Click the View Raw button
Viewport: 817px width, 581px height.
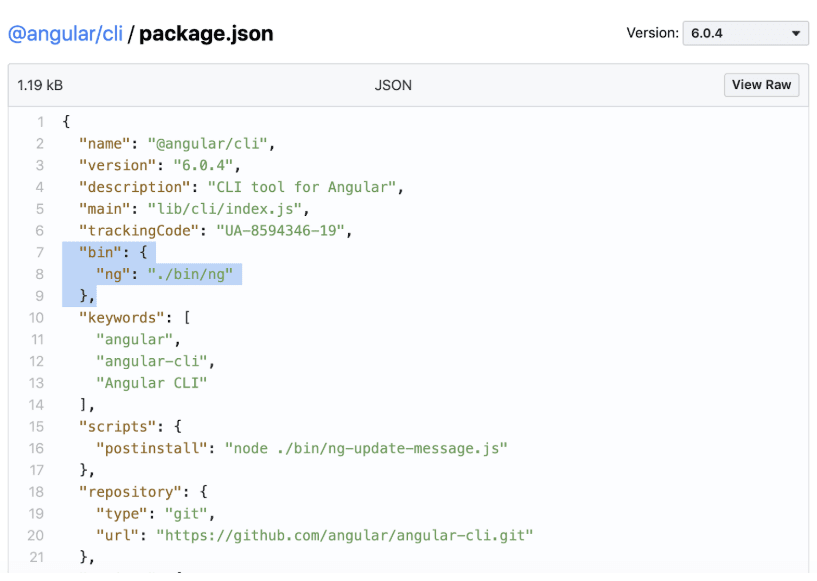[x=761, y=85]
